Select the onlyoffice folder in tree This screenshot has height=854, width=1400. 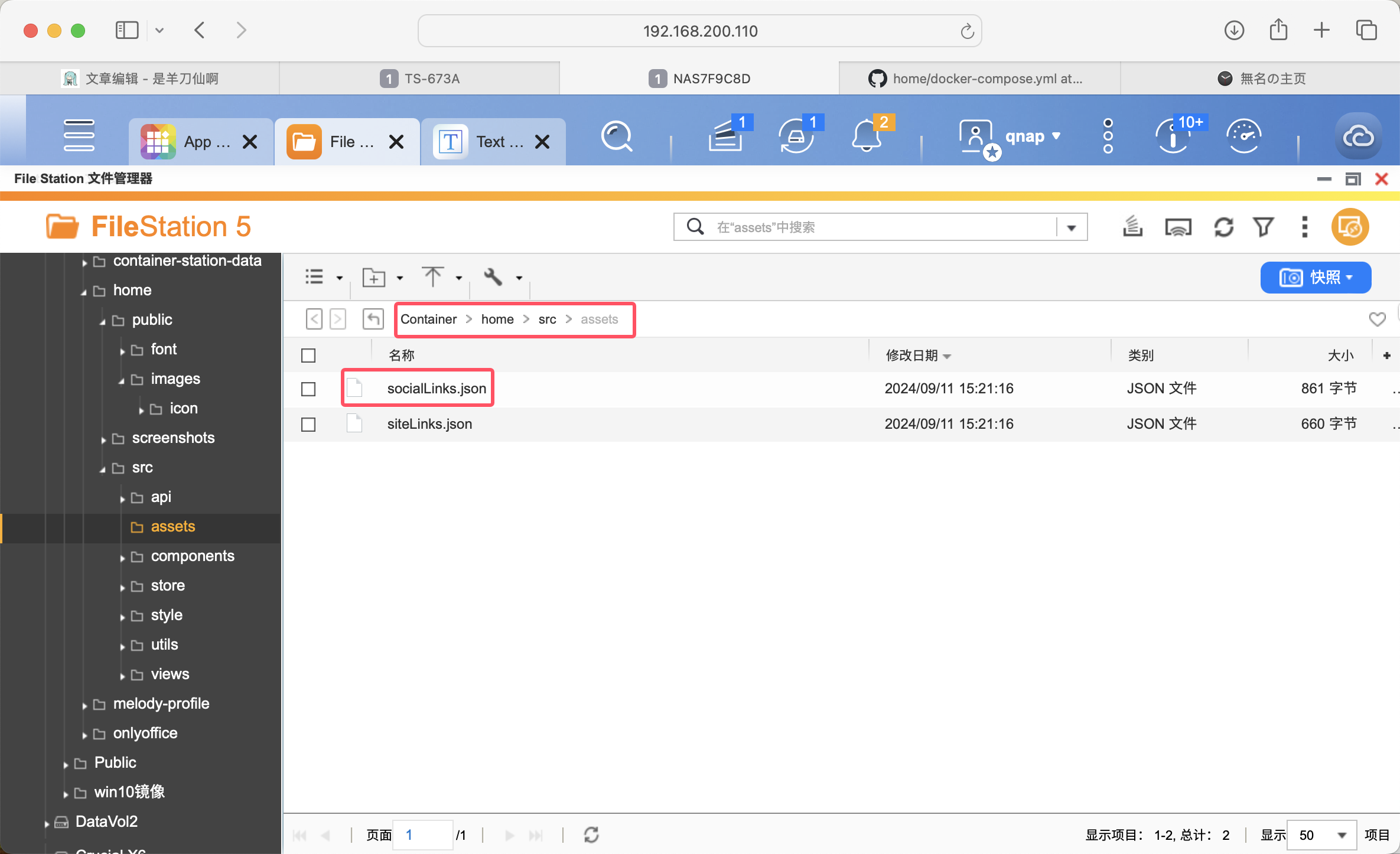[x=145, y=733]
